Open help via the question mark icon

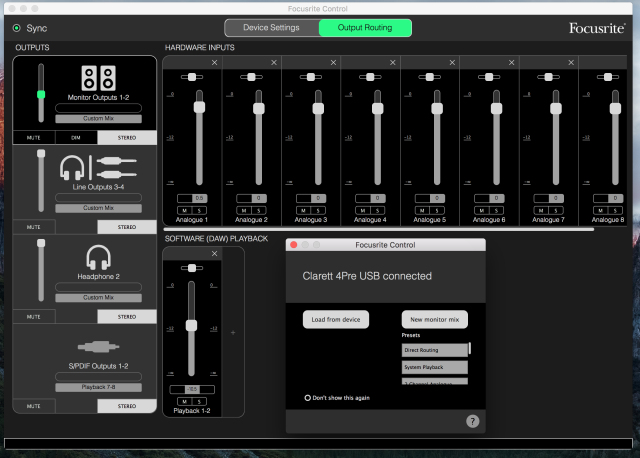pos(472,421)
